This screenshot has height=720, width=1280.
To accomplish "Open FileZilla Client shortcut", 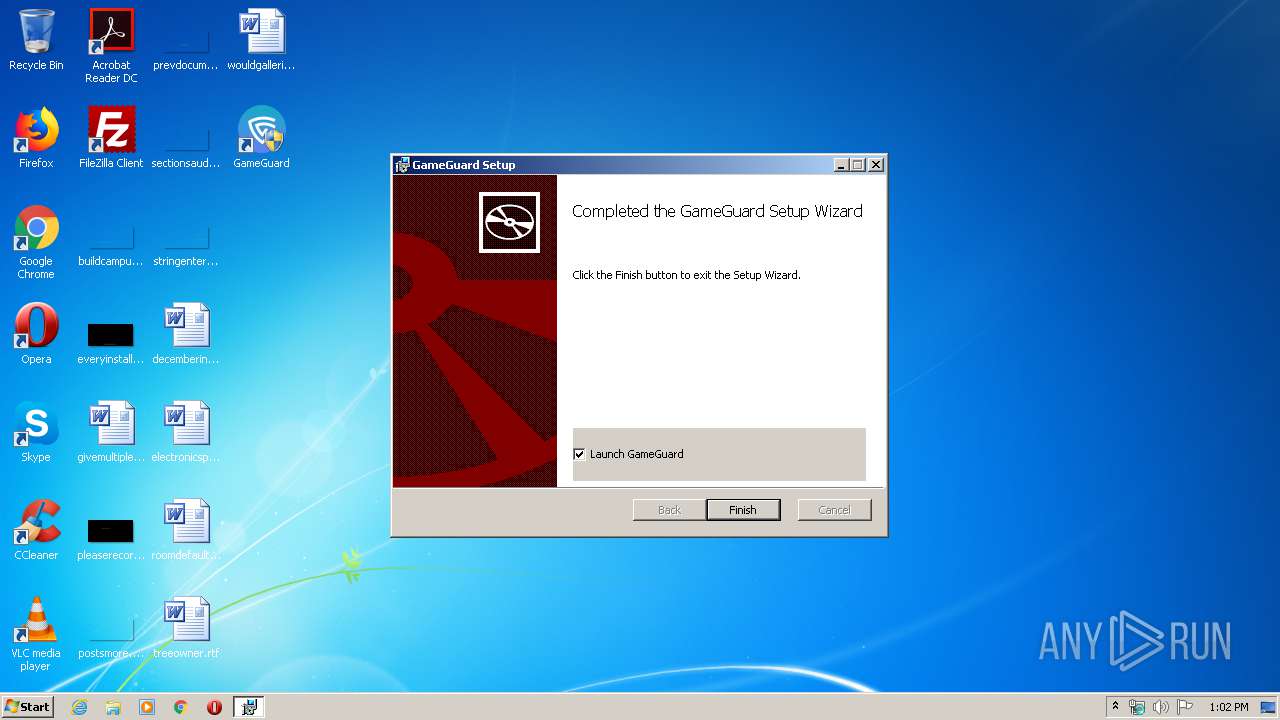I will pyautogui.click(x=111, y=138).
